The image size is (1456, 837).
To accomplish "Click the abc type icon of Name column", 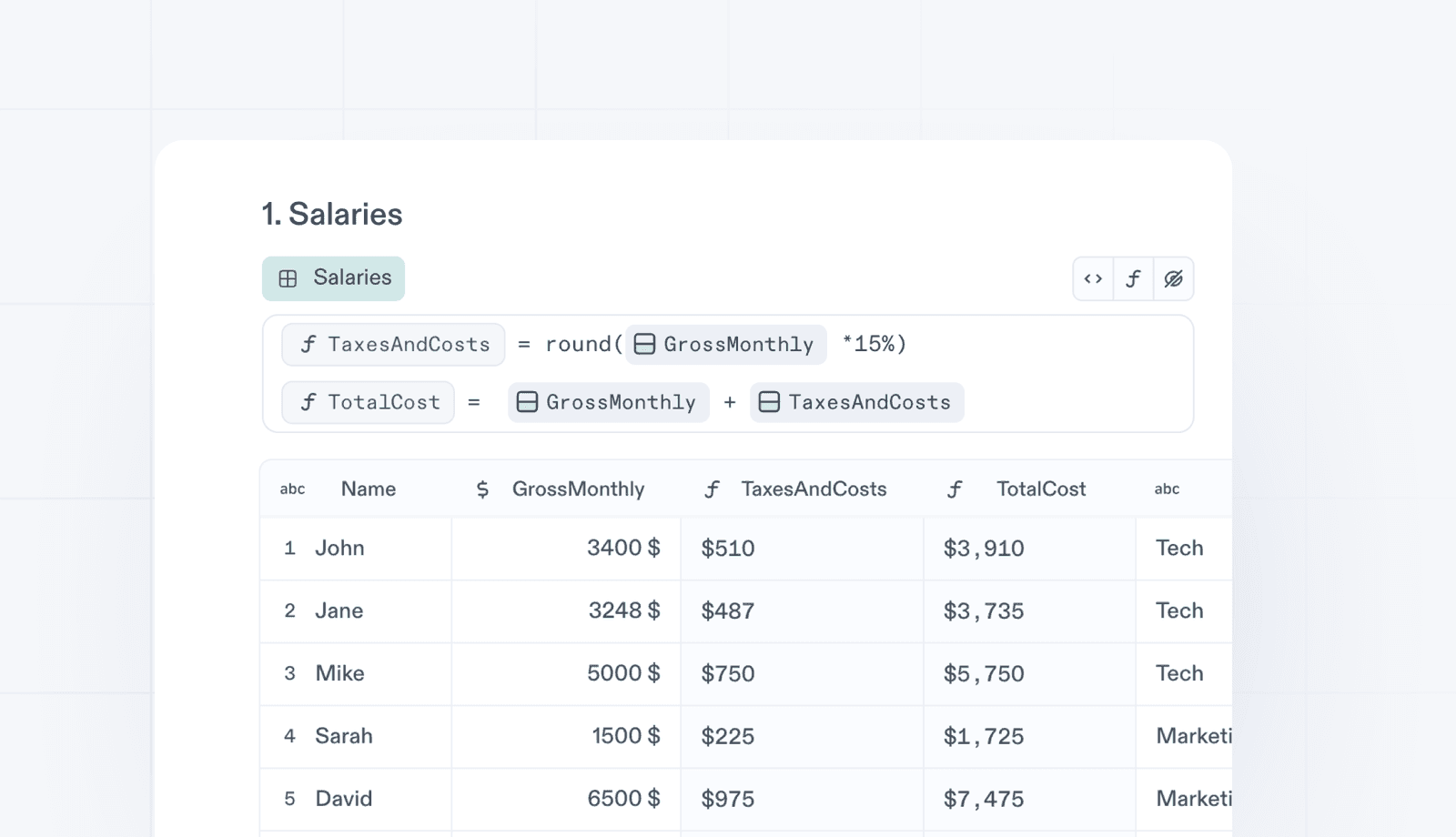I will pos(292,489).
